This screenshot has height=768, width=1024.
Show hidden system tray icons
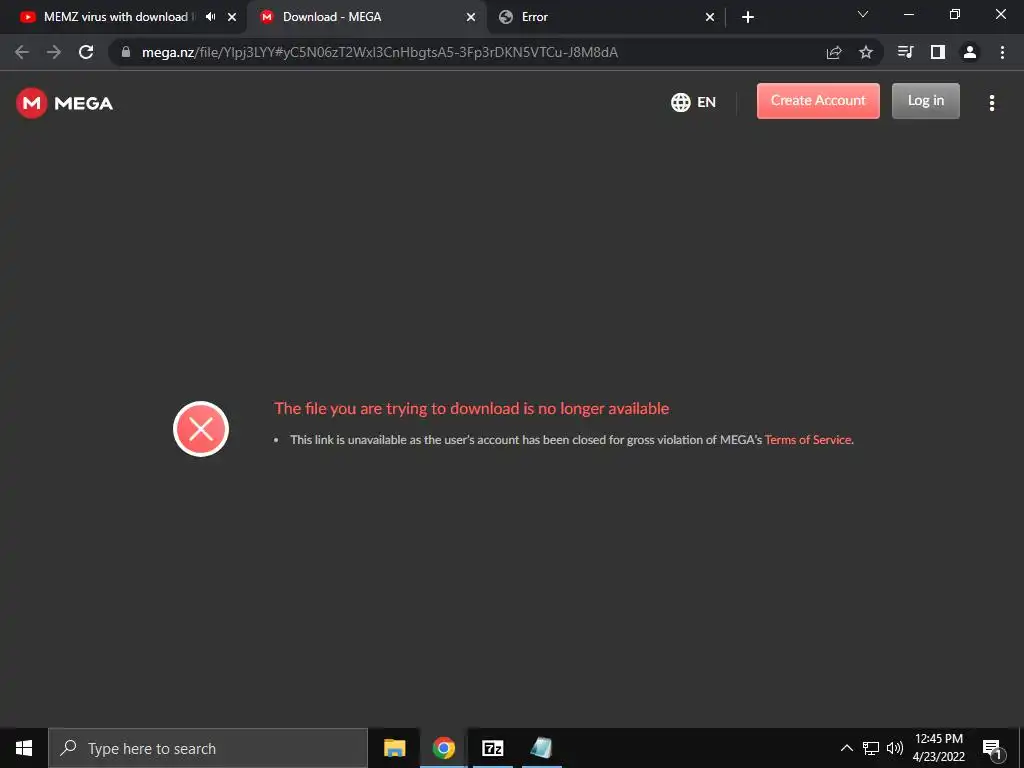click(846, 748)
